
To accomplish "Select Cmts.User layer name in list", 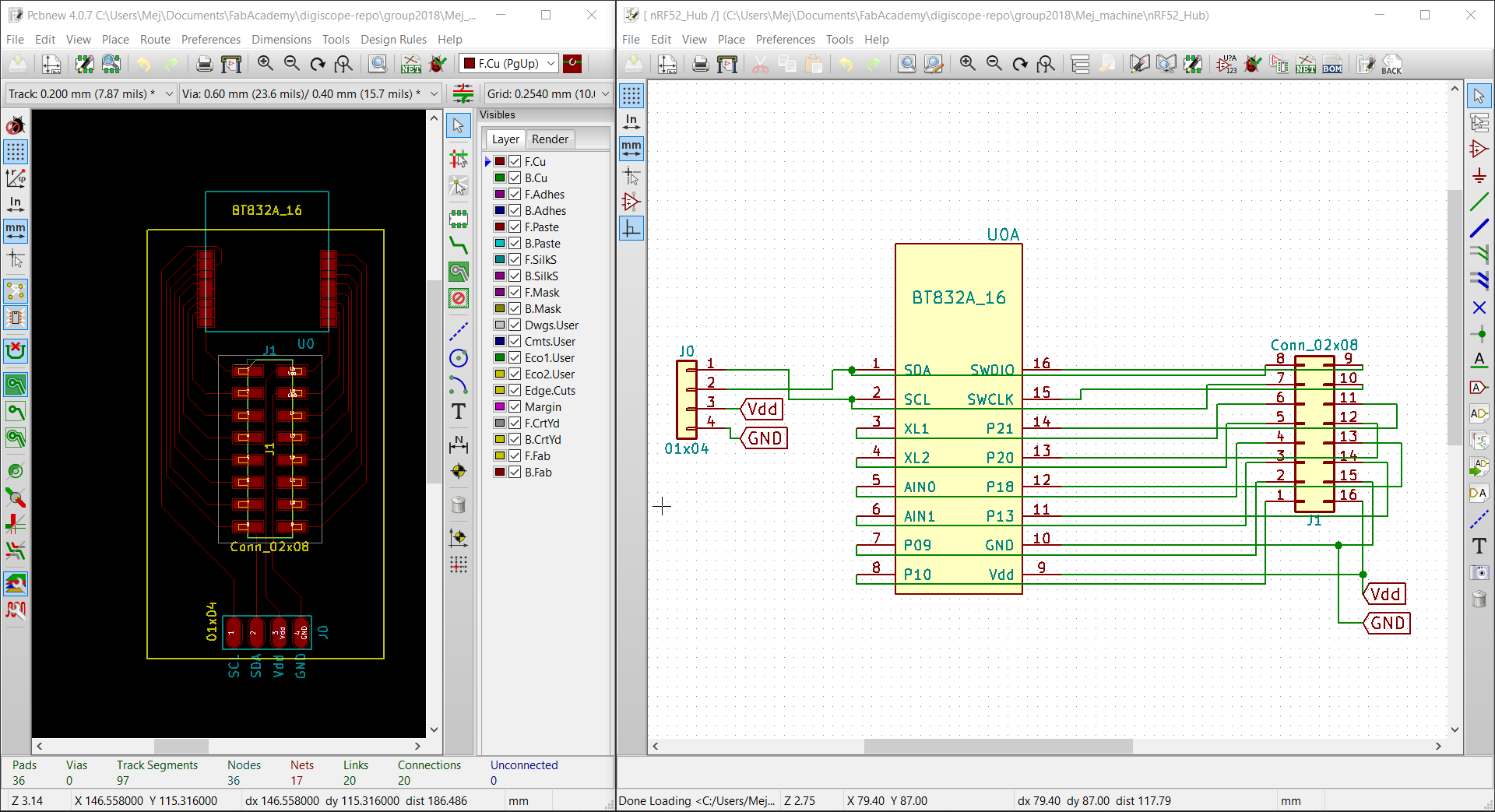I will [550, 341].
